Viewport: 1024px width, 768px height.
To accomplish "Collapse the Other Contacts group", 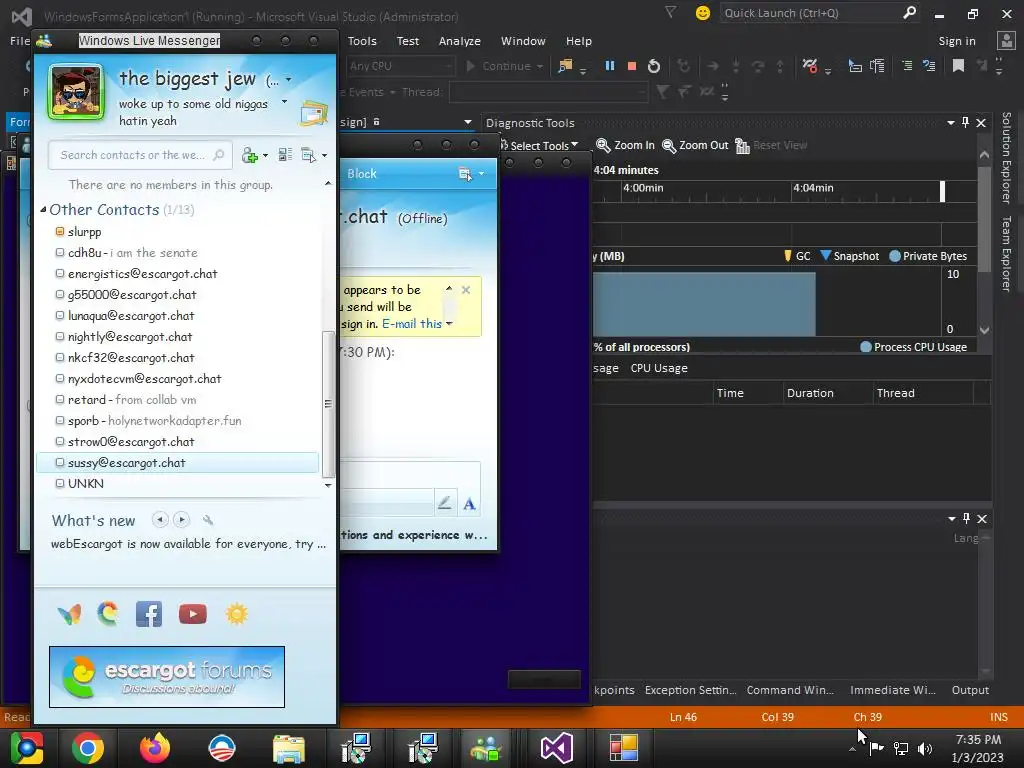I will pos(43,210).
